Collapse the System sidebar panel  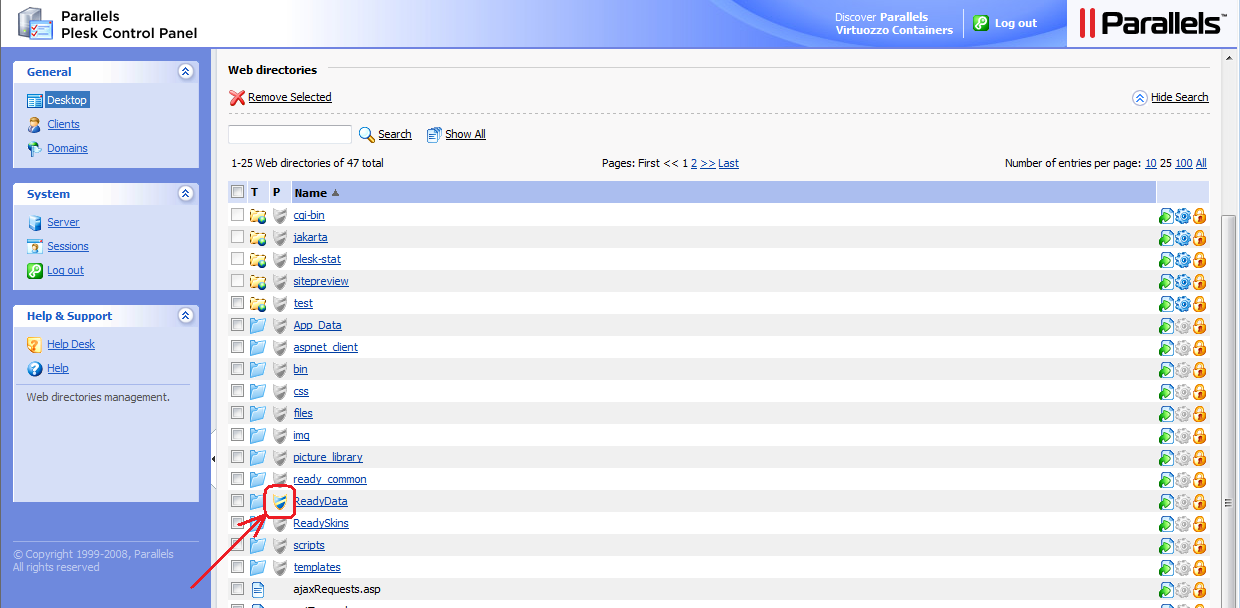185,194
